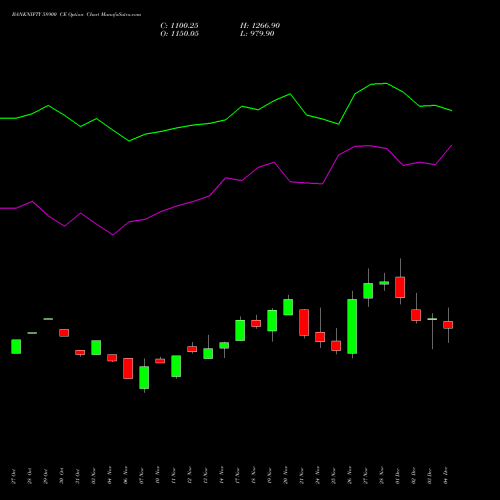Click the 17 Nov date label

pyautogui.click(x=238, y=476)
